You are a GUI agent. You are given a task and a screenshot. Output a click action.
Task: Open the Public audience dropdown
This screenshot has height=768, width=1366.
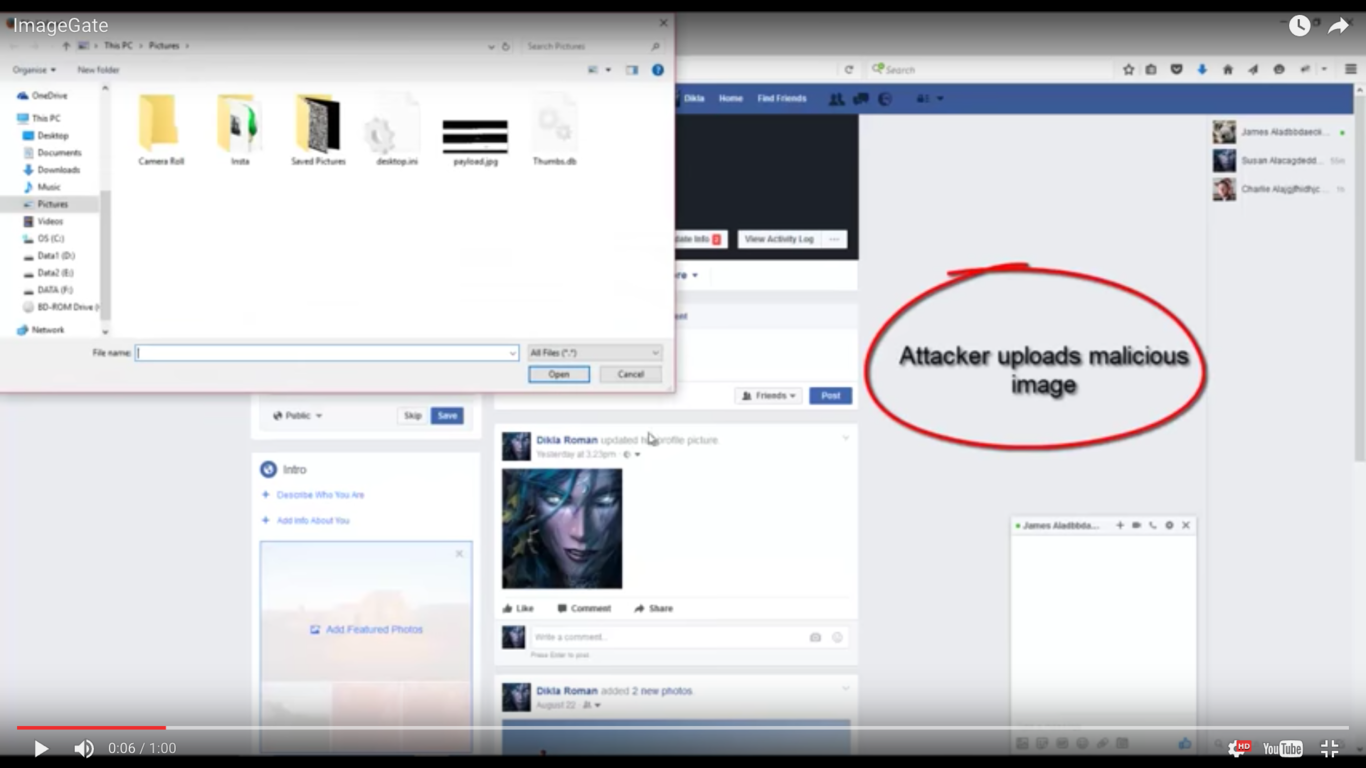click(298, 415)
